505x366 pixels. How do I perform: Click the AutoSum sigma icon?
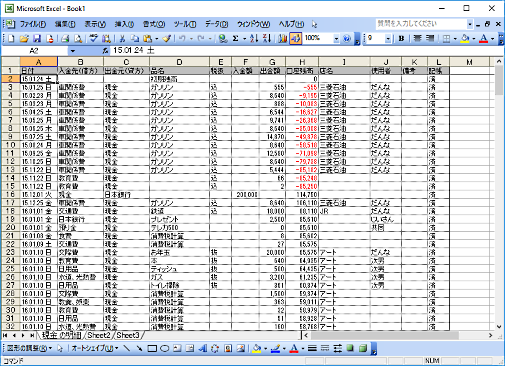tap(235, 39)
